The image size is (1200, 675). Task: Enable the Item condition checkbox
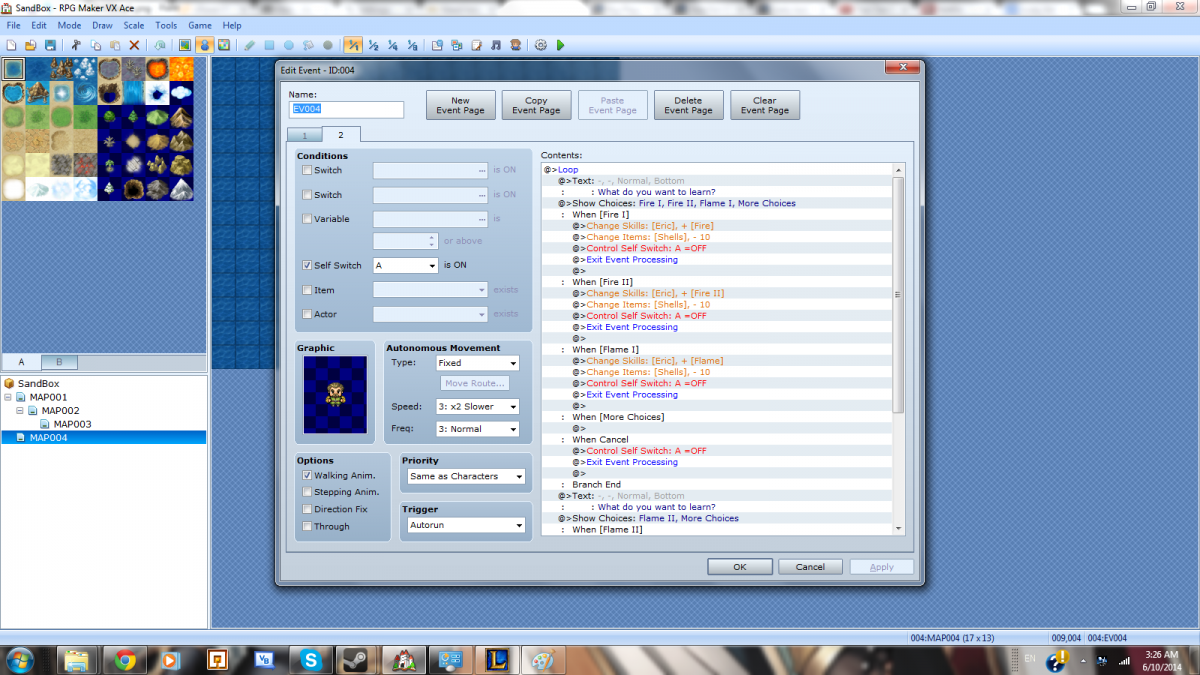coord(307,290)
